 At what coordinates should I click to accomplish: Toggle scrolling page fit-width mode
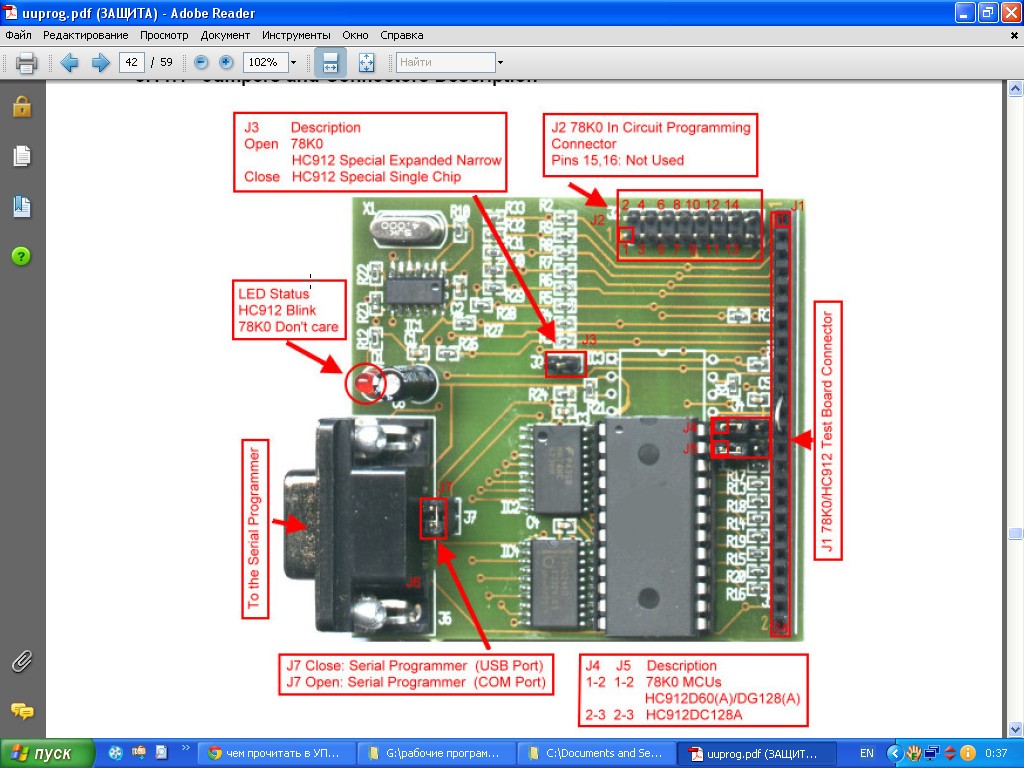click(330, 63)
